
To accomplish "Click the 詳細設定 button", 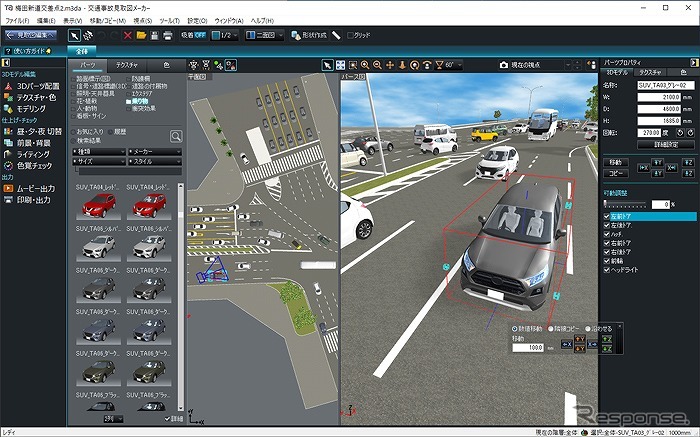I will point(648,144).
